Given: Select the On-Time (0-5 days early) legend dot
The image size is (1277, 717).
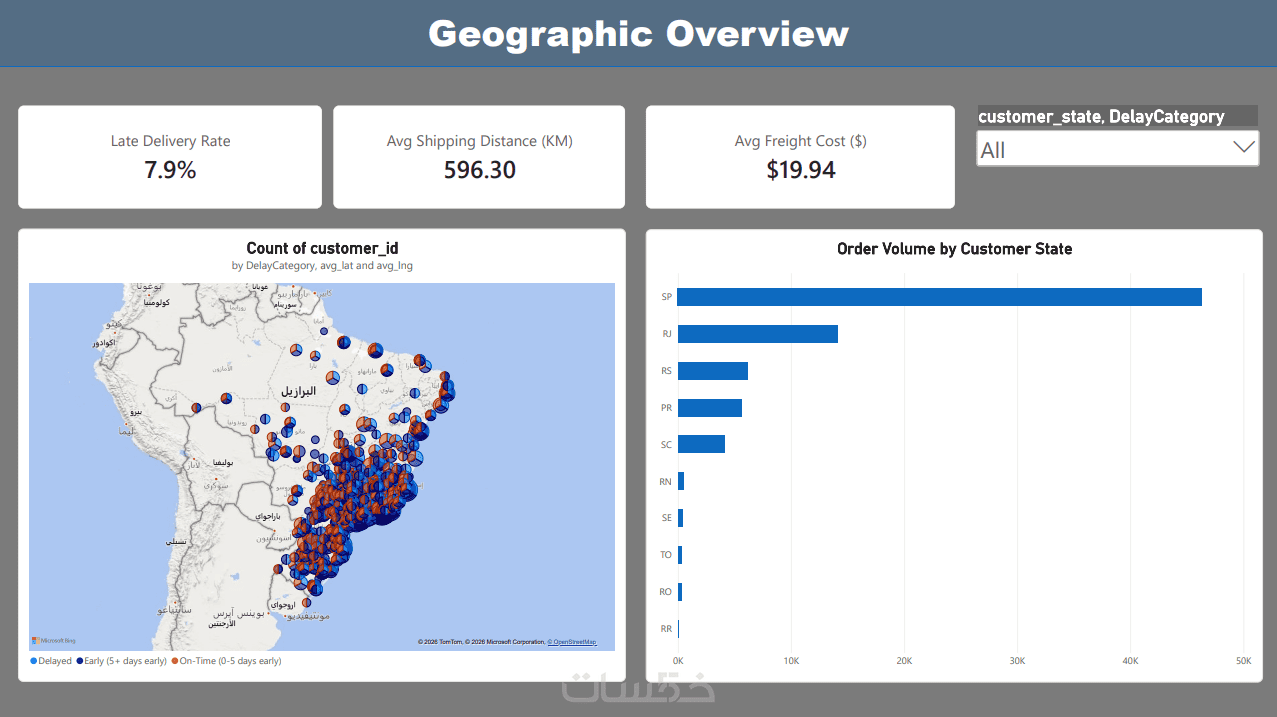Looking at the screenshot, I should (174, 661).
